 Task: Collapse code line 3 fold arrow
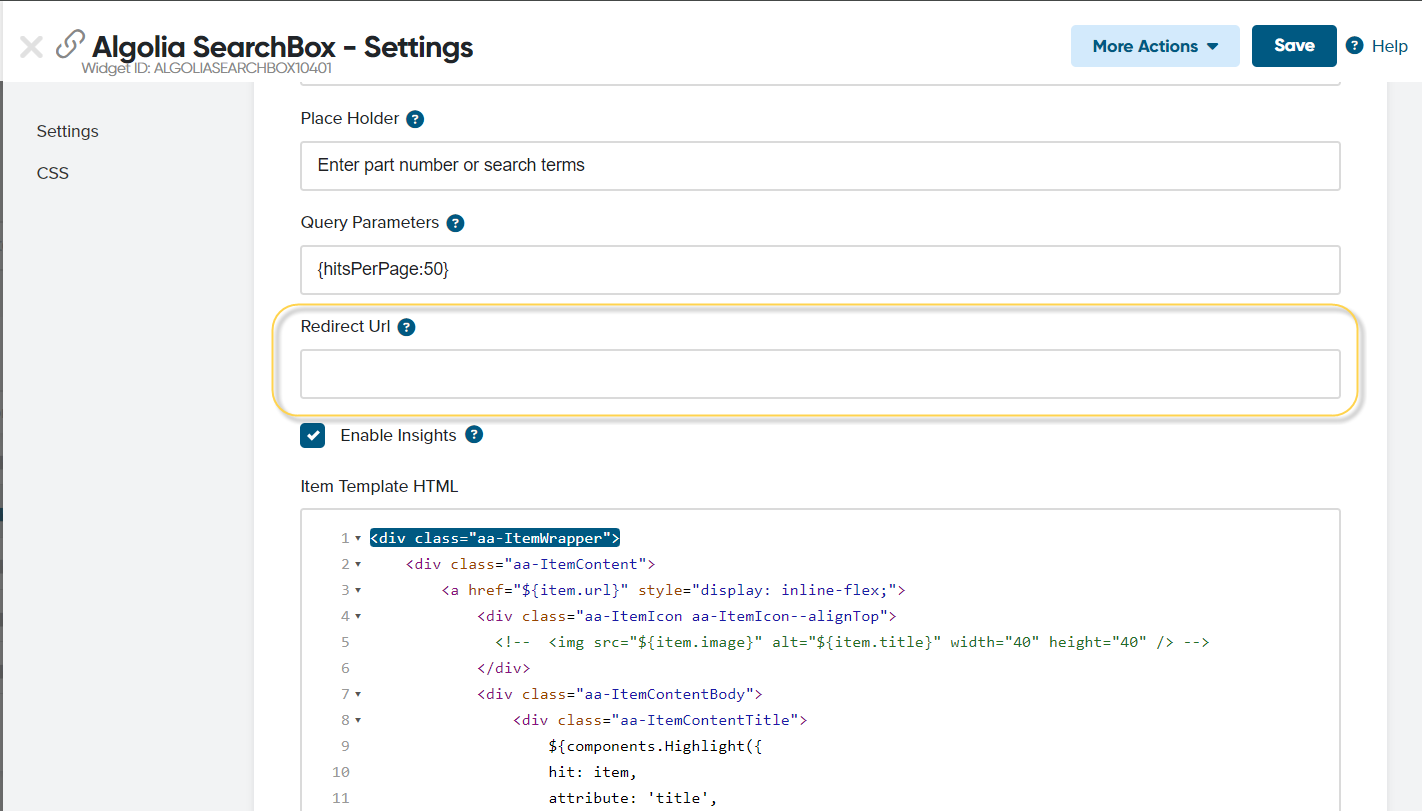click(x=358, y=590)
